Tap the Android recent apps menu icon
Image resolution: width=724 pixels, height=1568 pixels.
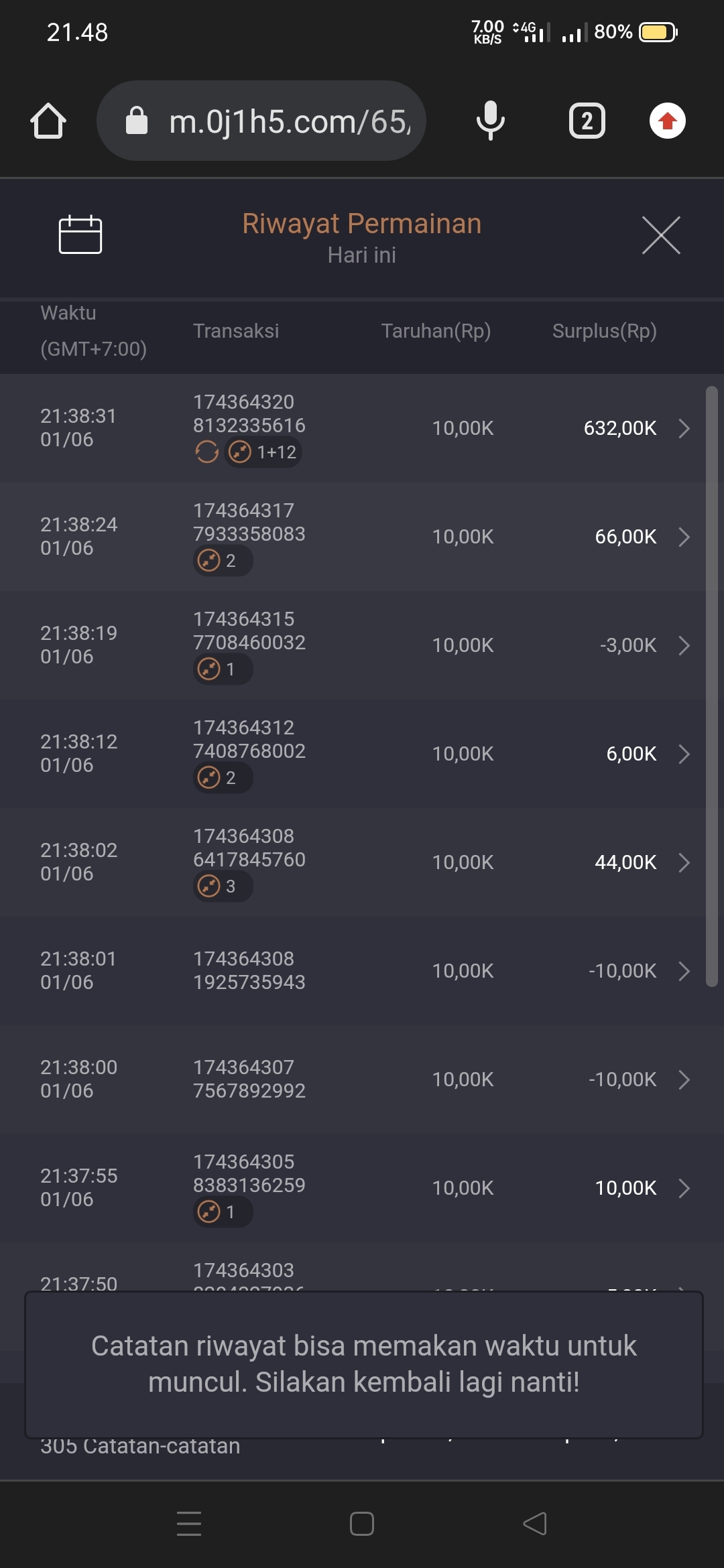point(189,1524)
